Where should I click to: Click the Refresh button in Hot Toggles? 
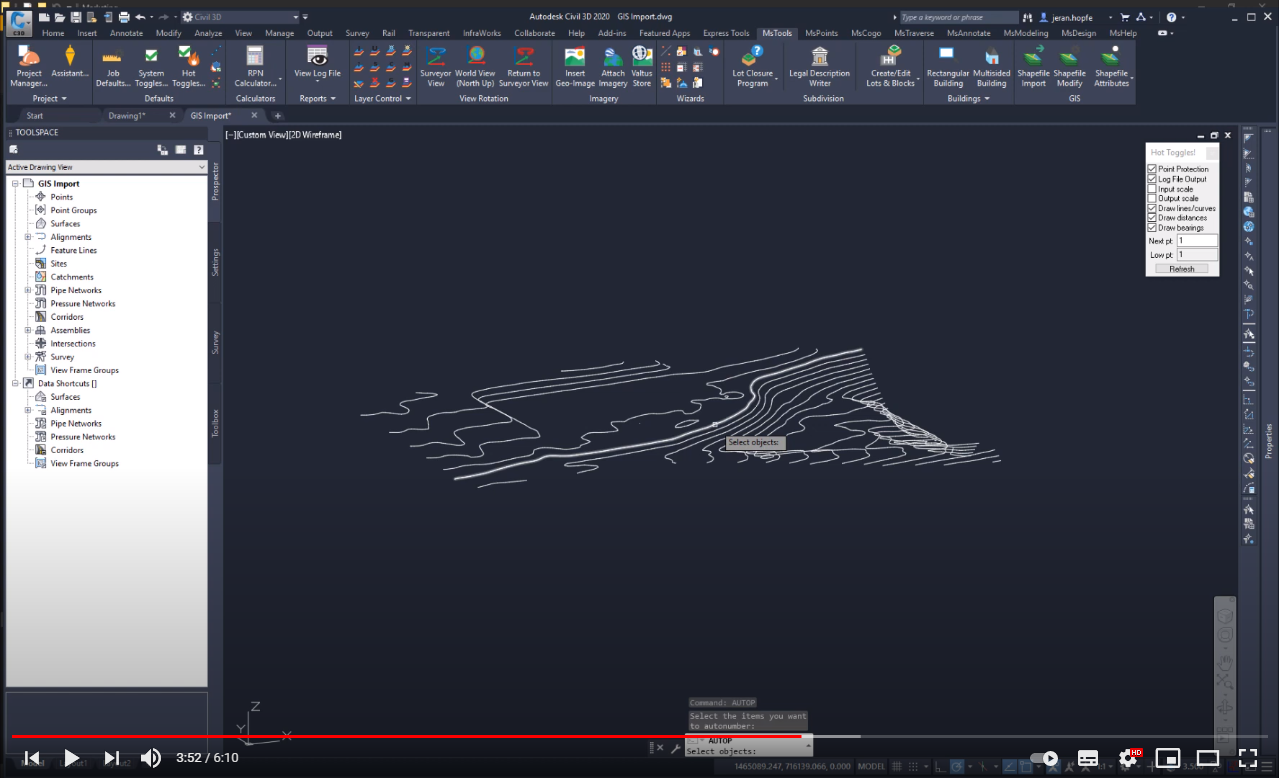pos(1181,269)
